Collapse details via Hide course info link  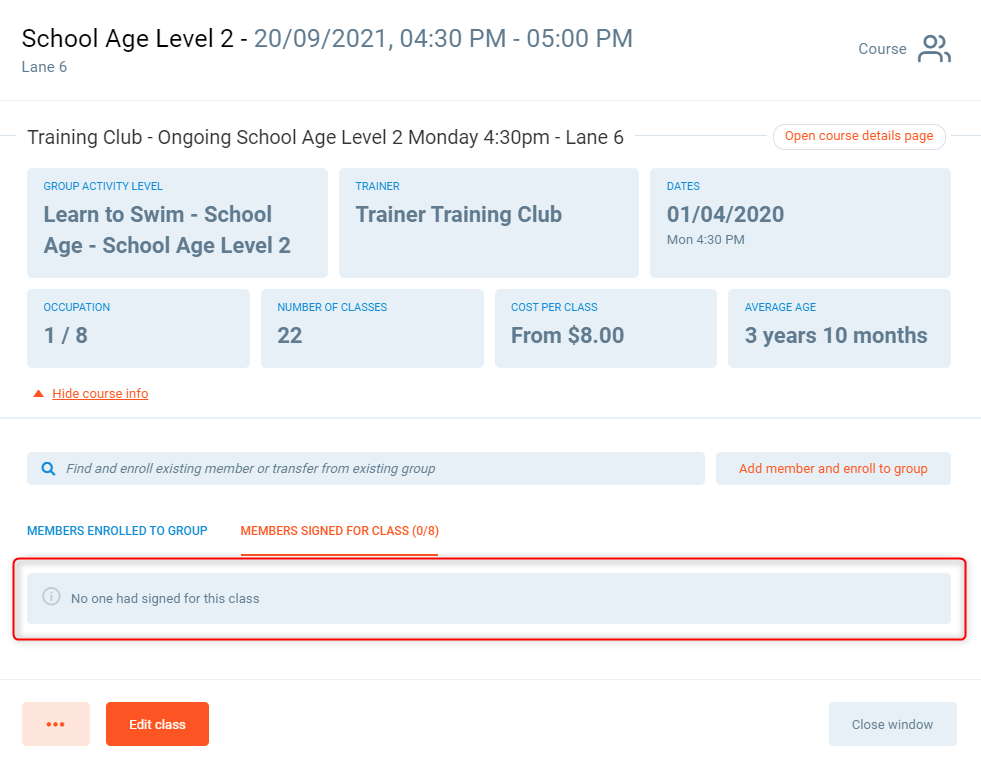point(100,394)
